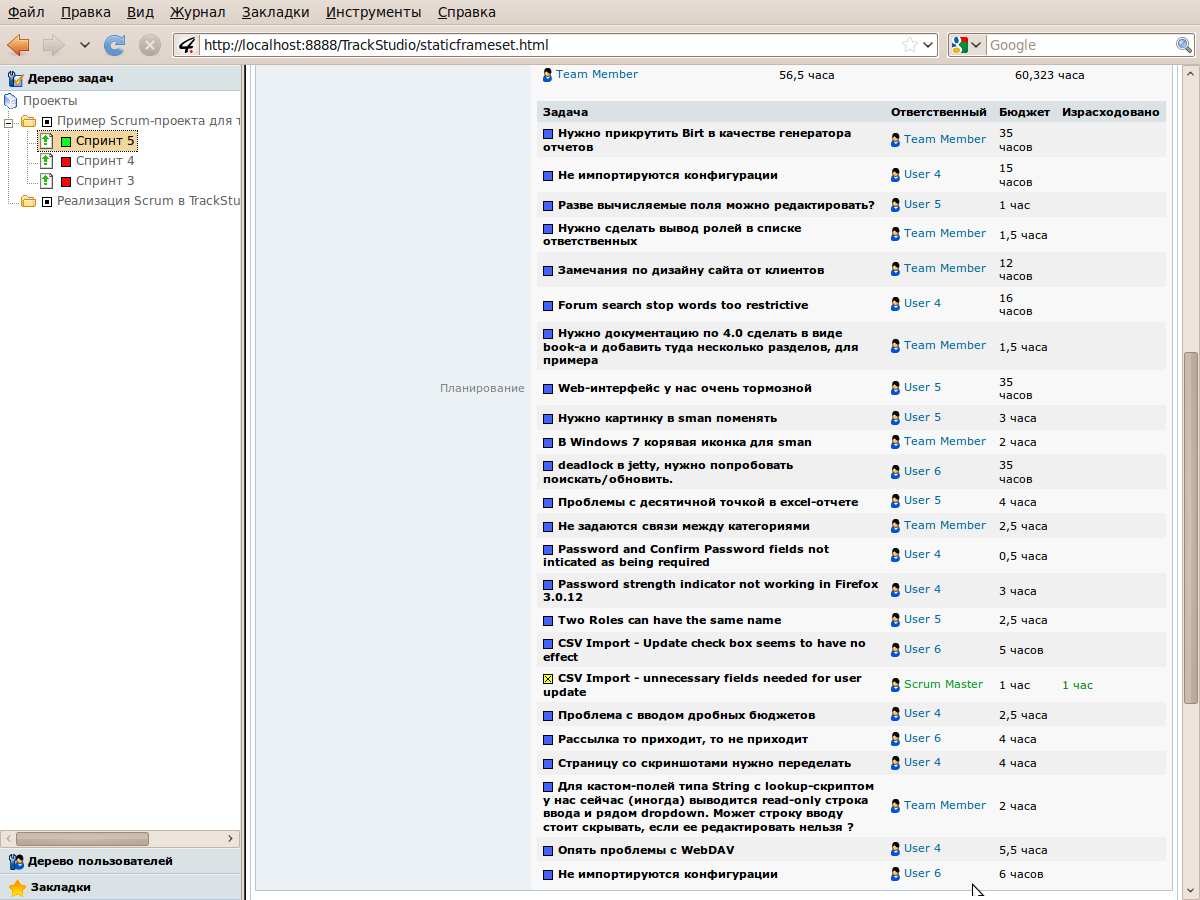Click the Google search magnifier icon
This screenshot has width=1200, height=900.
coord(1183,45)
